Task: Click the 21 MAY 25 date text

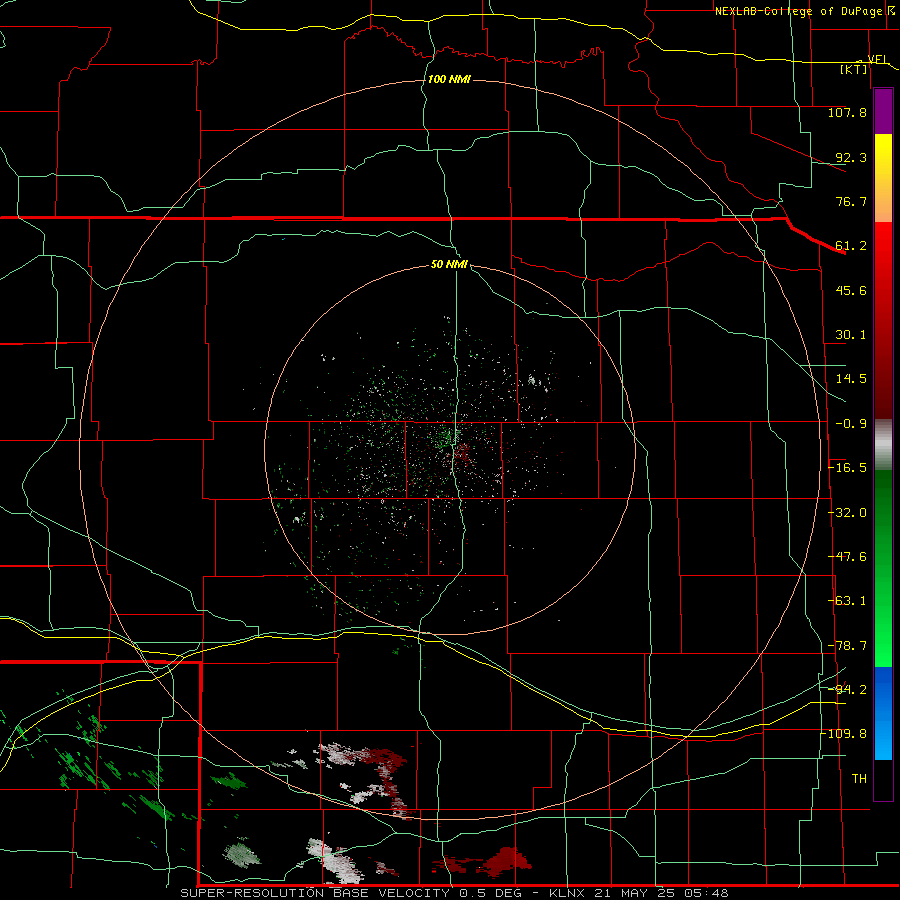Action: [x=634, y=893]
